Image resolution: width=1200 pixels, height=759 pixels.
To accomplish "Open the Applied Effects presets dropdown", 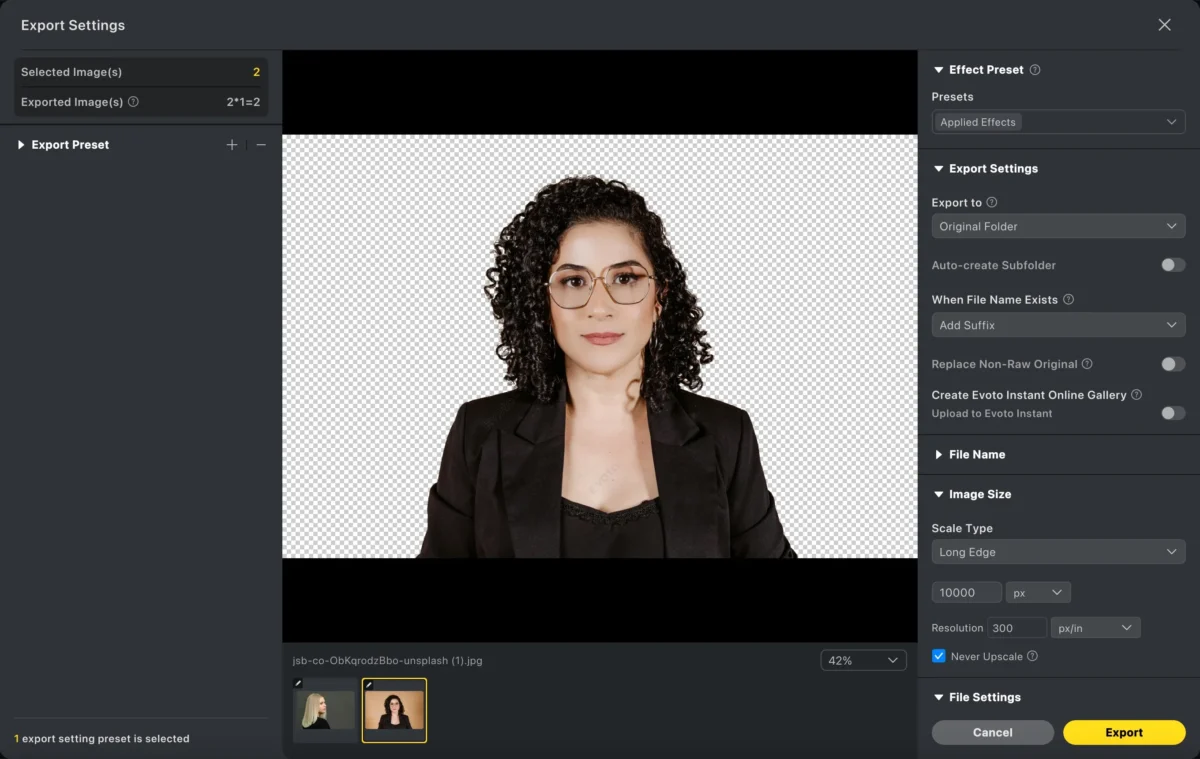I will (1058, 122).
